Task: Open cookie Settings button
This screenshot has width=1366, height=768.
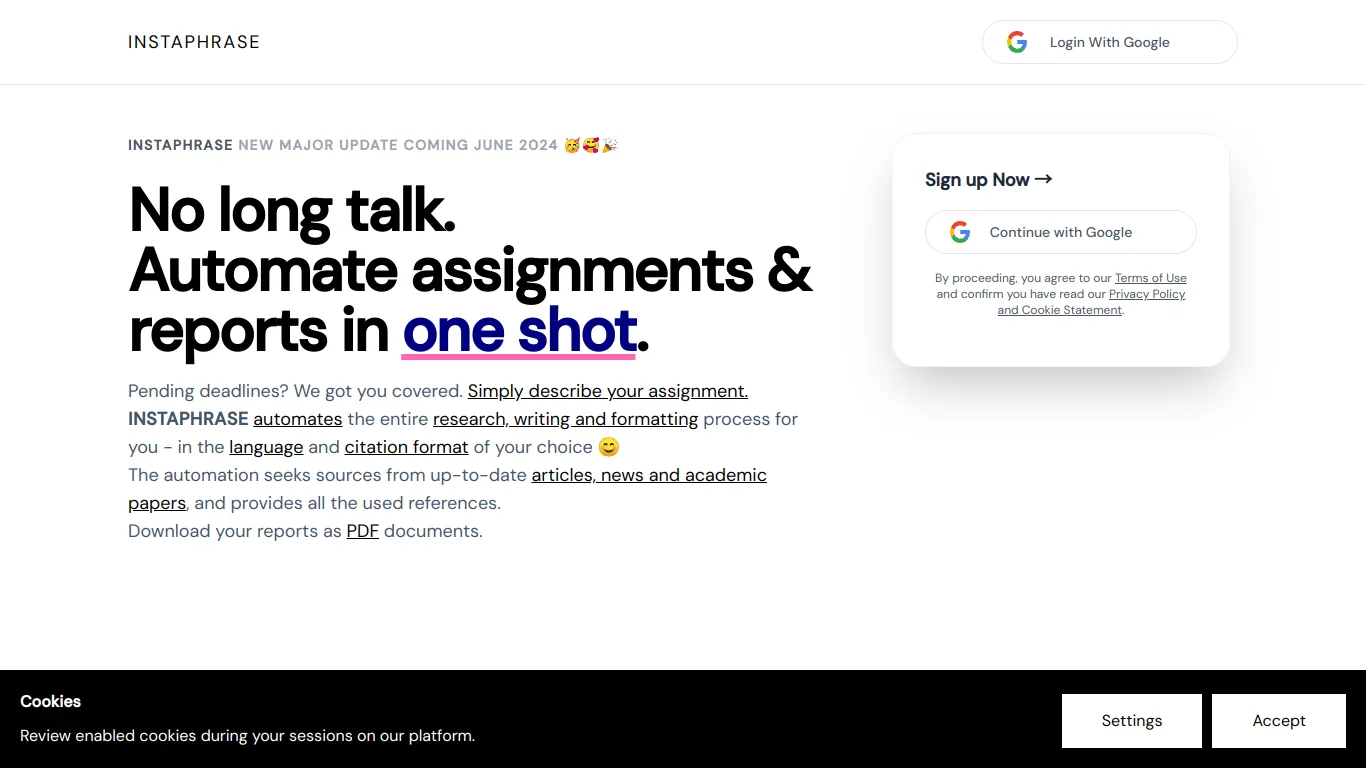Action: tap(1132, 721)
